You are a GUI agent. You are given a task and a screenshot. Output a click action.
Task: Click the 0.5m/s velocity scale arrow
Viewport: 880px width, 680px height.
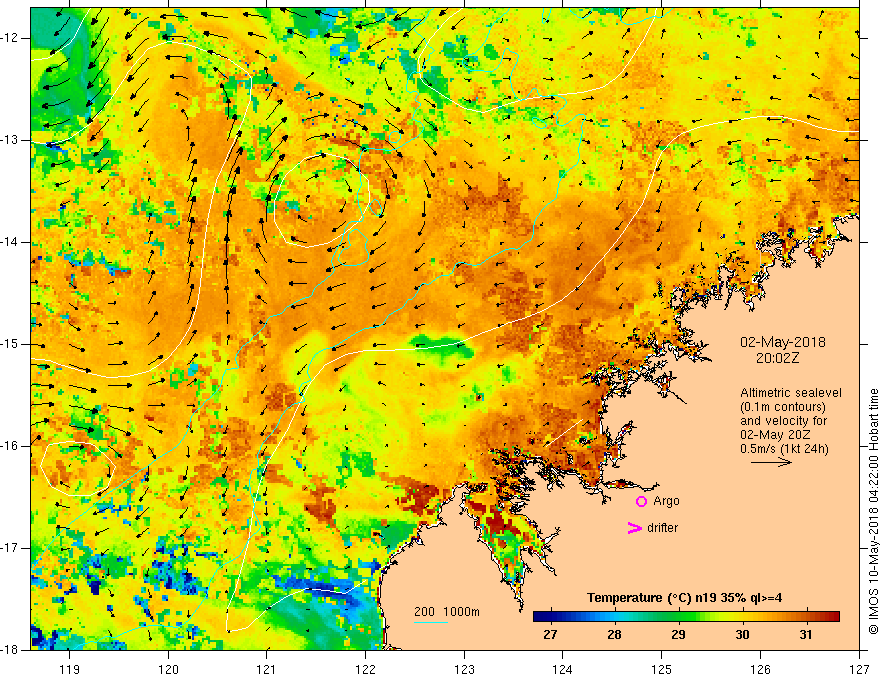click(x=771, y=462)
